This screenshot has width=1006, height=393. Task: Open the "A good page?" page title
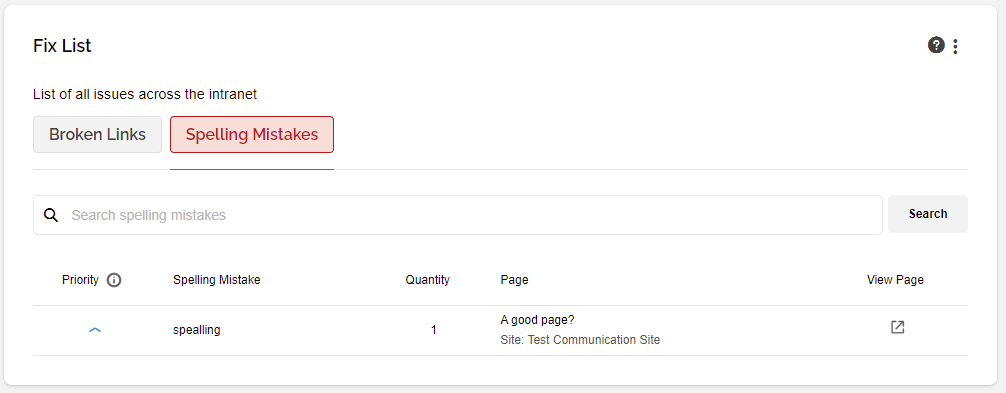537,320
